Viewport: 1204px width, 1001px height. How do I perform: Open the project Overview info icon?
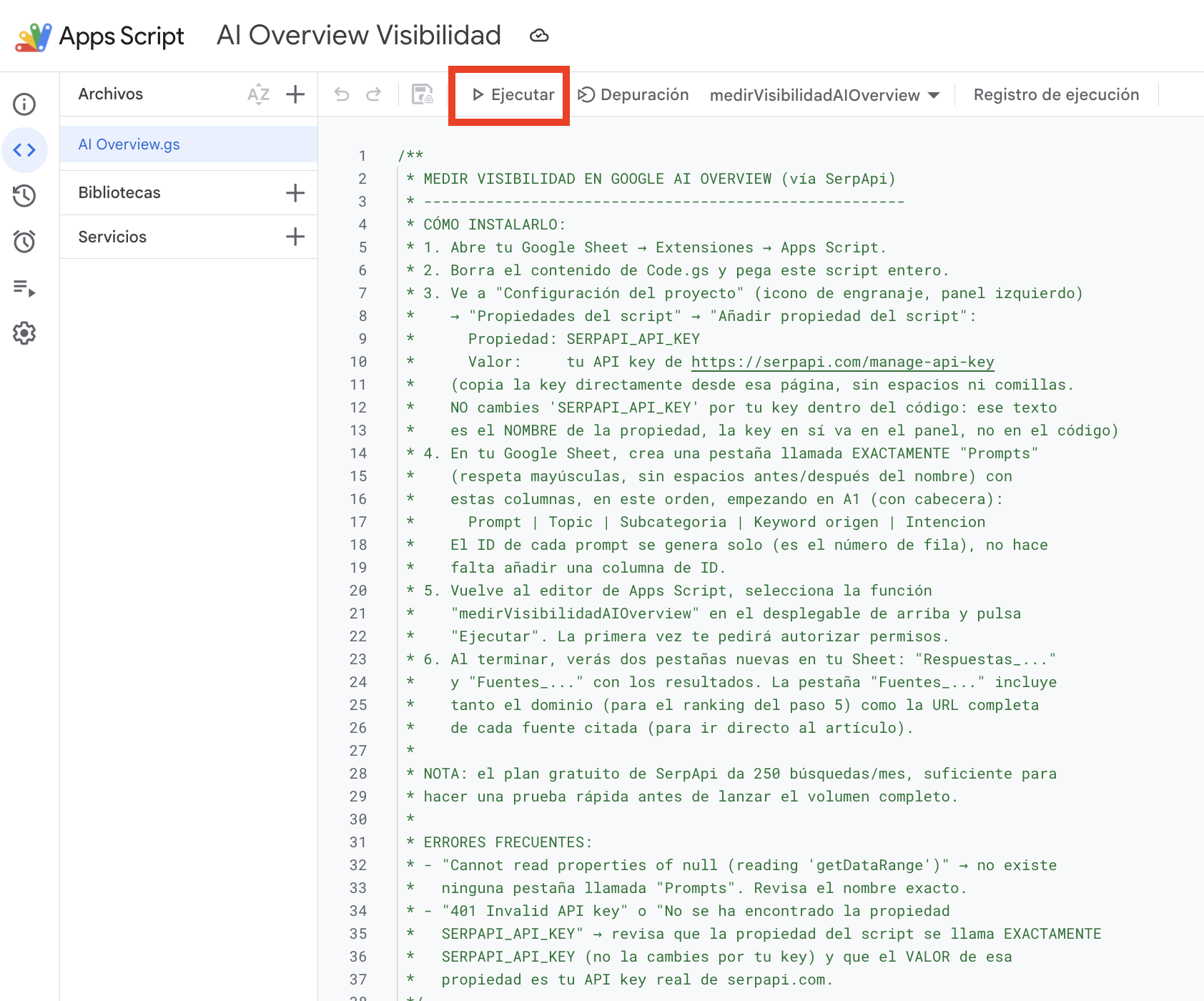(24, 104)
